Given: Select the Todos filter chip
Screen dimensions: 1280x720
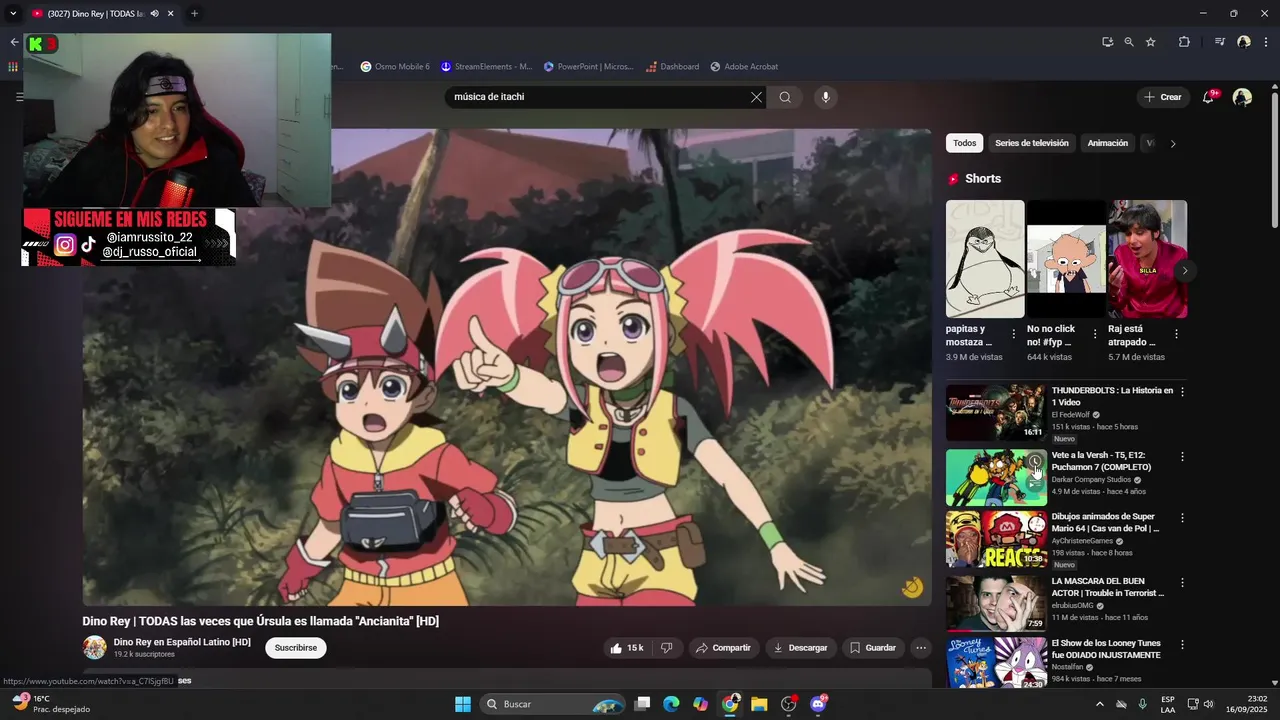Looking at the screenshot, I should point(964,143).
